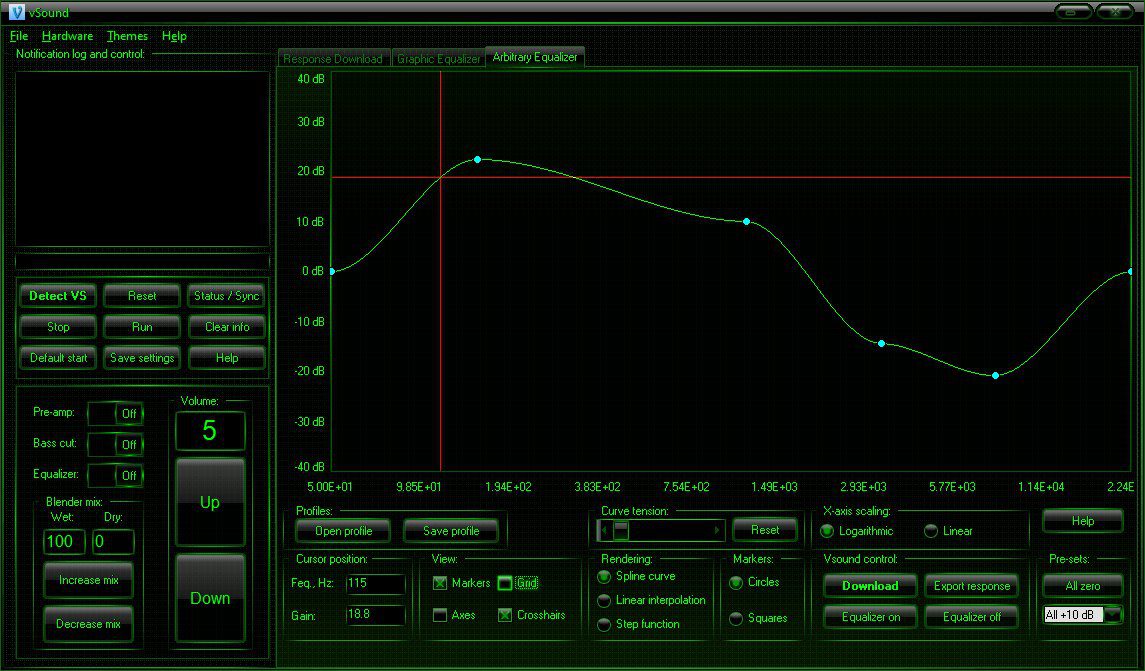Switch to the Response Download tab
This screenshot has width=1145, height=671.
point(333,58)
